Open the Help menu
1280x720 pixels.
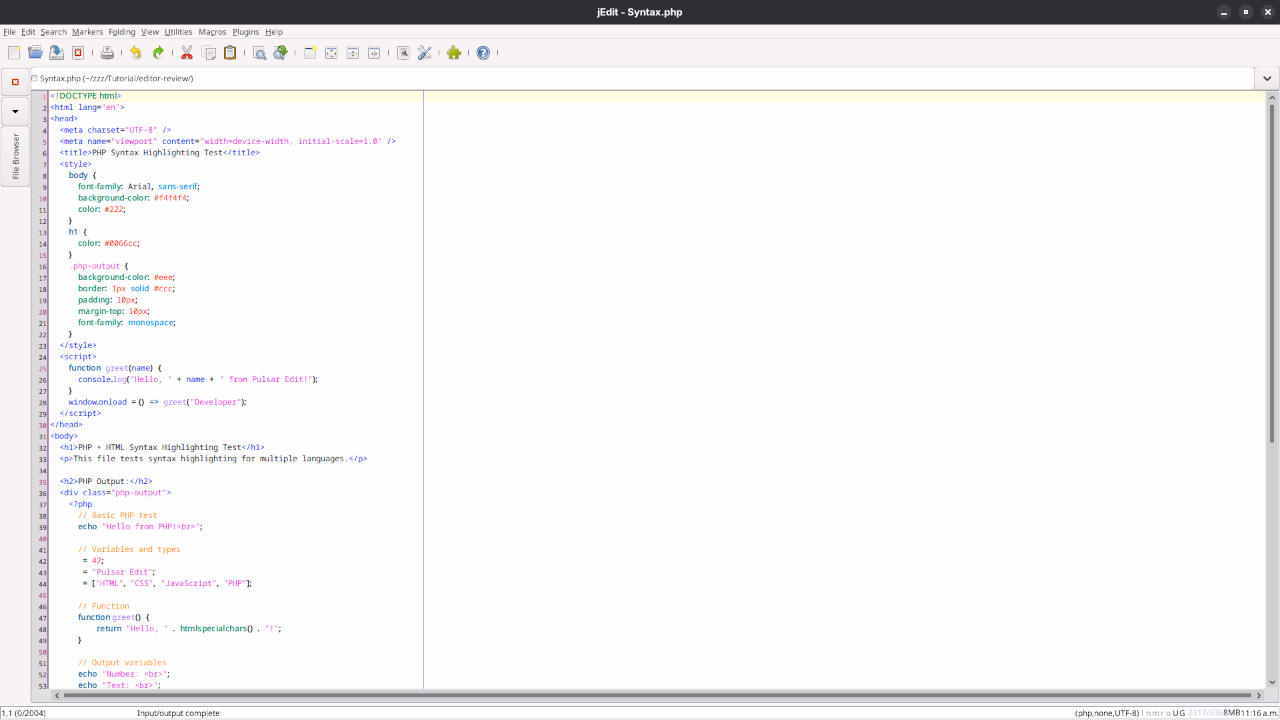click(x=274, y=32)
